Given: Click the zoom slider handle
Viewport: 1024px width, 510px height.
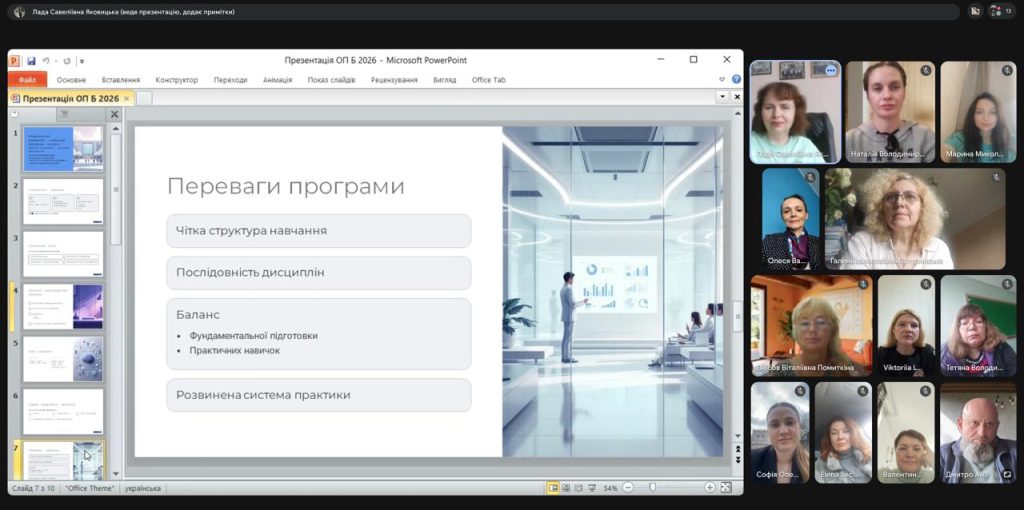Looking at the screenshot, I should click(x=652, y=488).
